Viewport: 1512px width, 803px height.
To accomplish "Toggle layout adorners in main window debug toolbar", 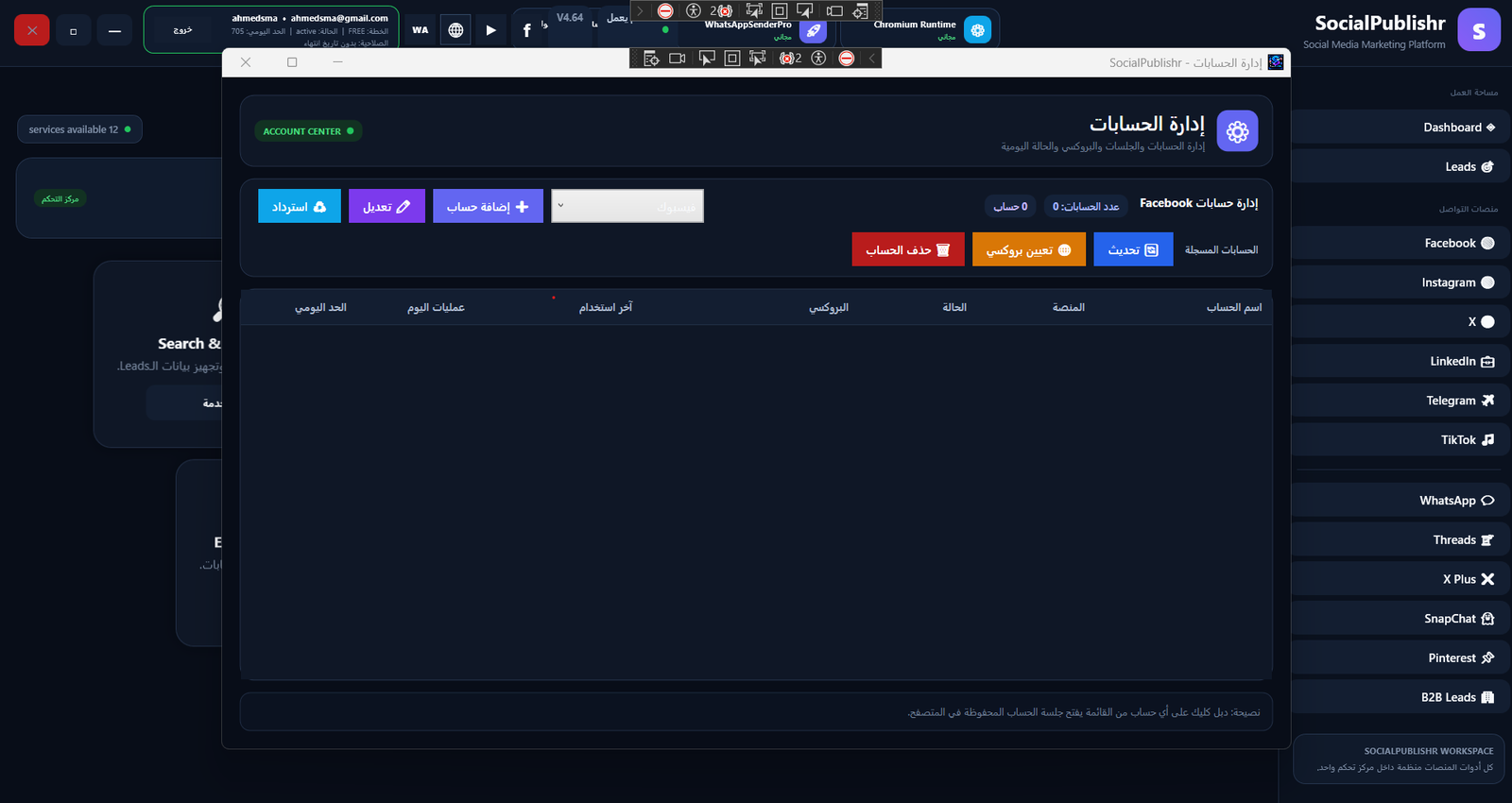I will point(780,11).
